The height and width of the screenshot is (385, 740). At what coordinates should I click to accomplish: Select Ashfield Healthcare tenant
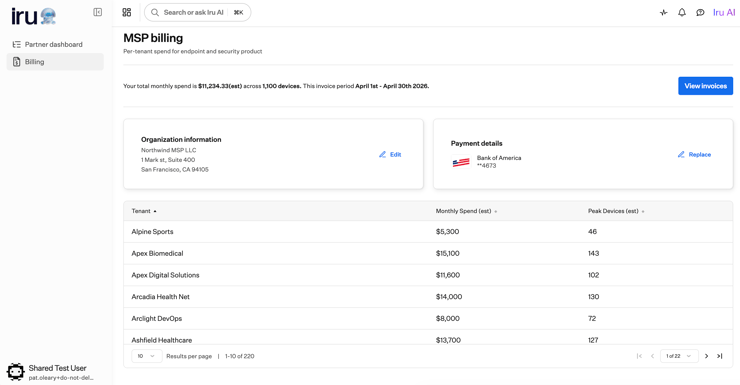pos(161,340)
